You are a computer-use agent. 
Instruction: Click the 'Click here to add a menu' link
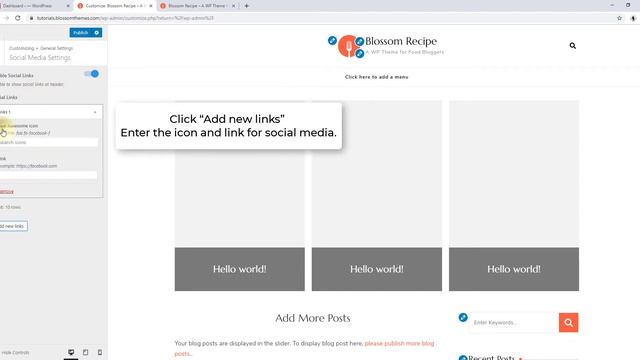click(376, 77)
